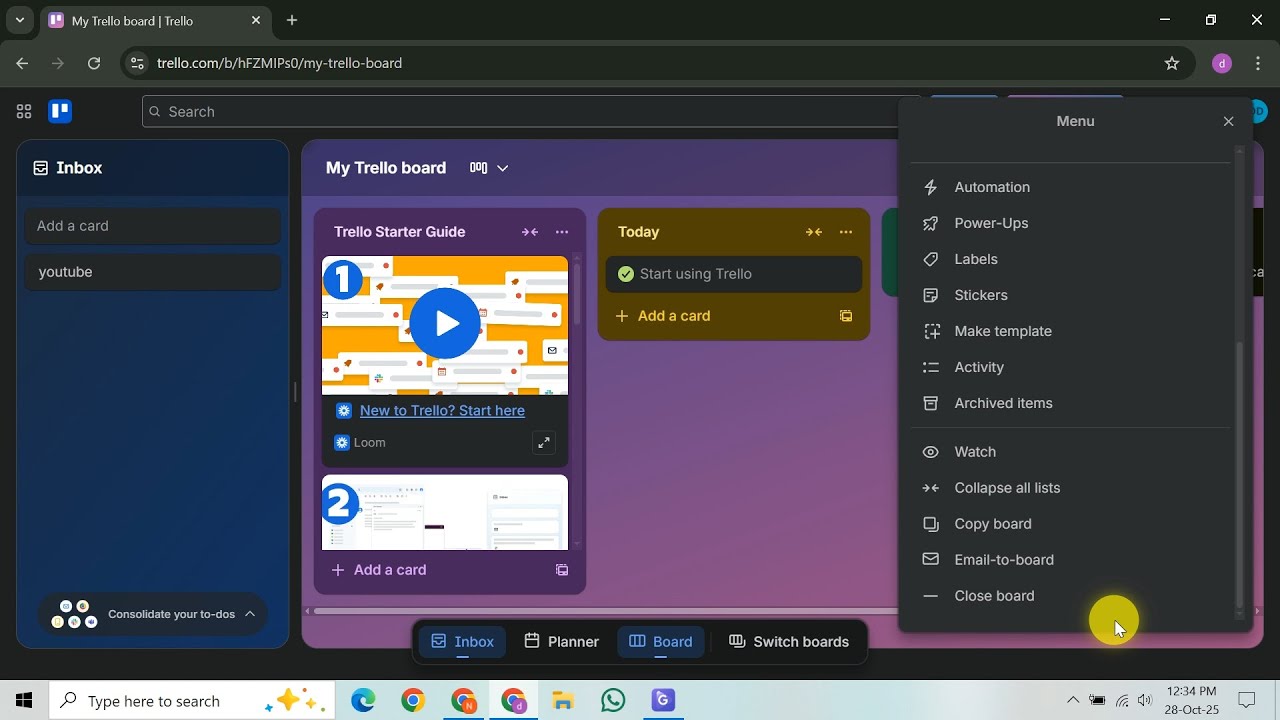This screenshot has height=720, width=1280.
Task: Open Labels in board menu
Action: coord(1070,259)
